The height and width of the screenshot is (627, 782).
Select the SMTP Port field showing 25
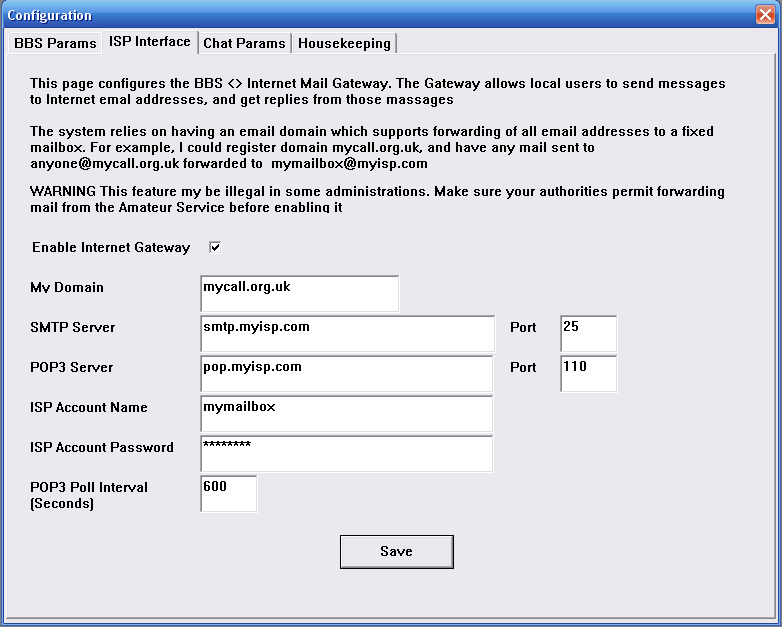pyautogui.click(x=588, y=334)
